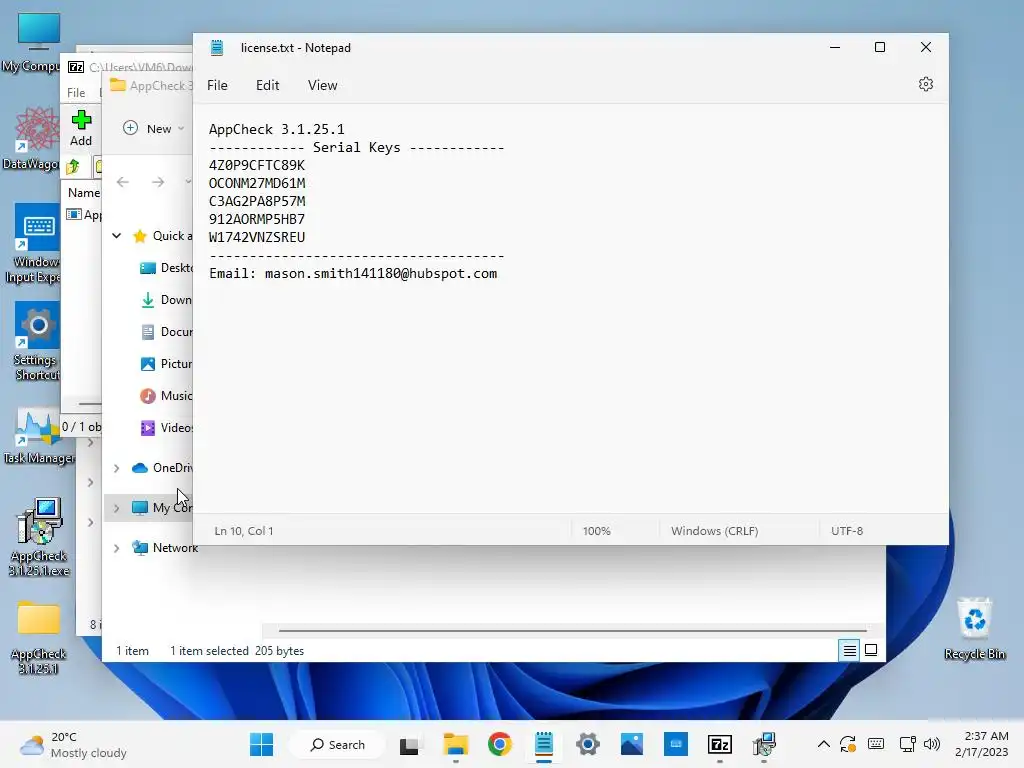Viewport: 1024px width, 768px height.
Task: Open the File menu in Notepad
Action: point(217,86)
